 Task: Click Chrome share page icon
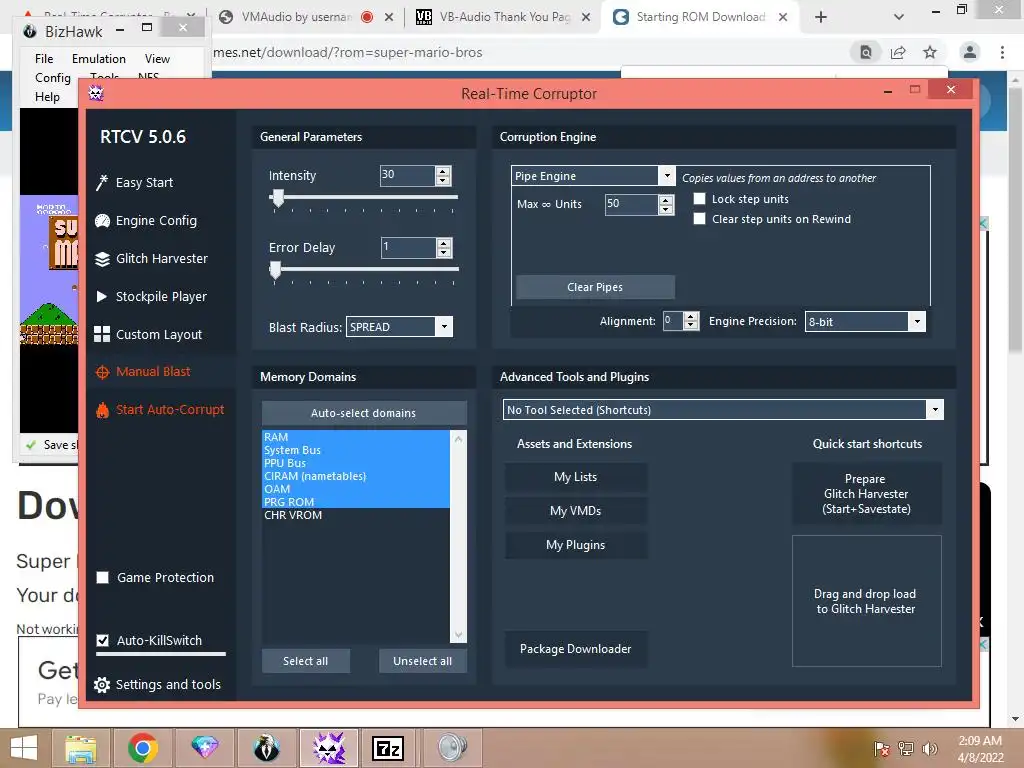tap(898, 52)
